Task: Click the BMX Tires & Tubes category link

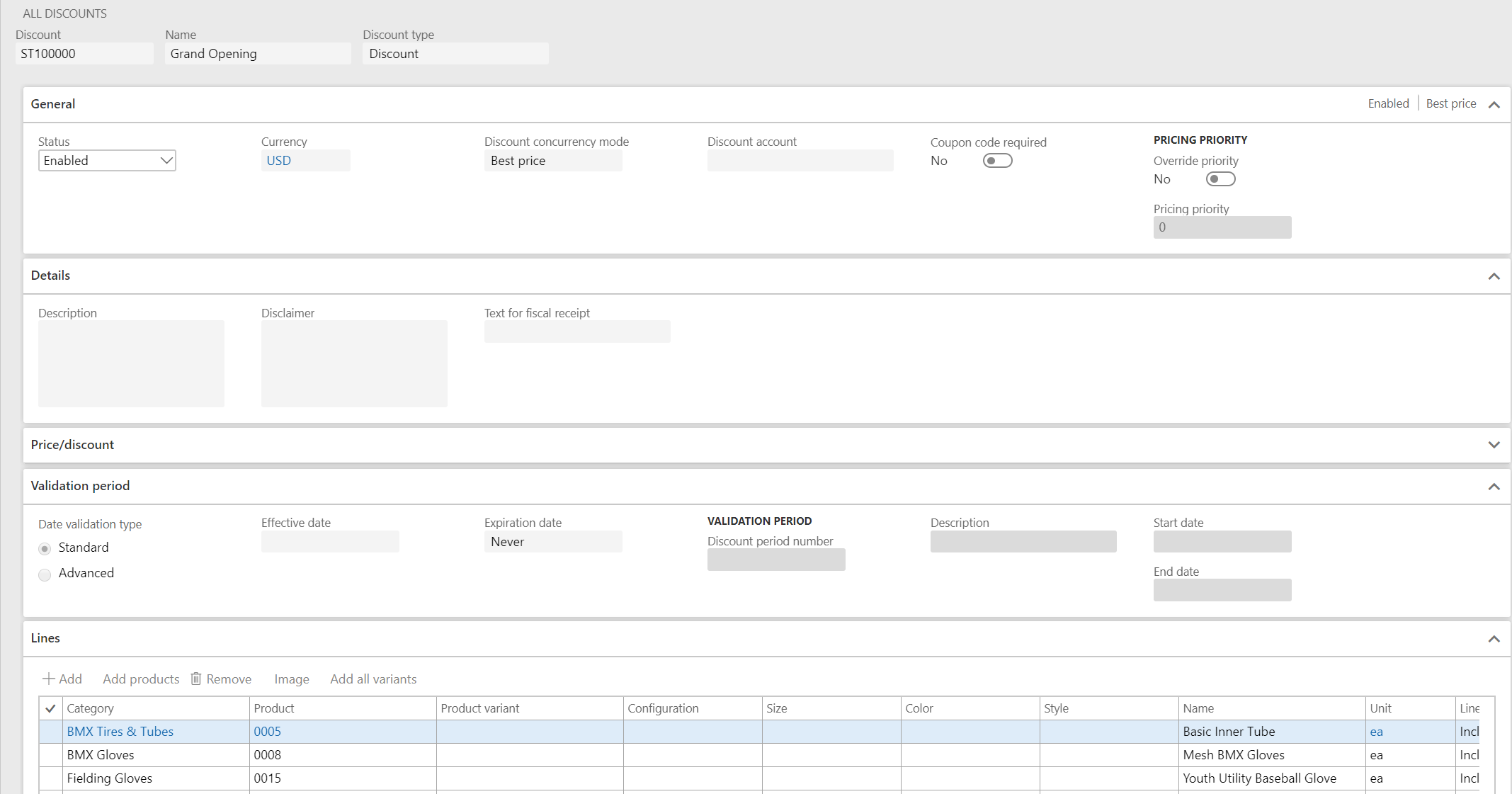Action: coord(119,731)
